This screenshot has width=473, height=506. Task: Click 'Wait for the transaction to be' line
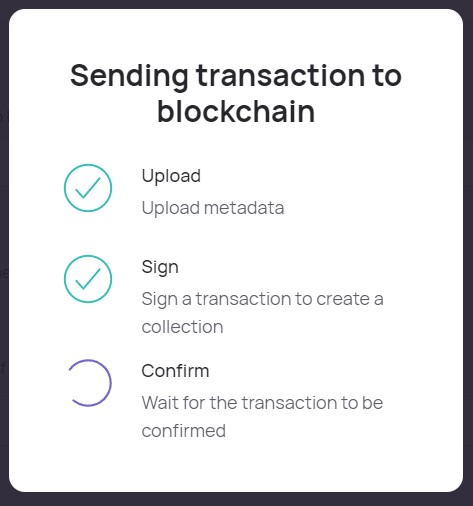(x=262, y=403)
